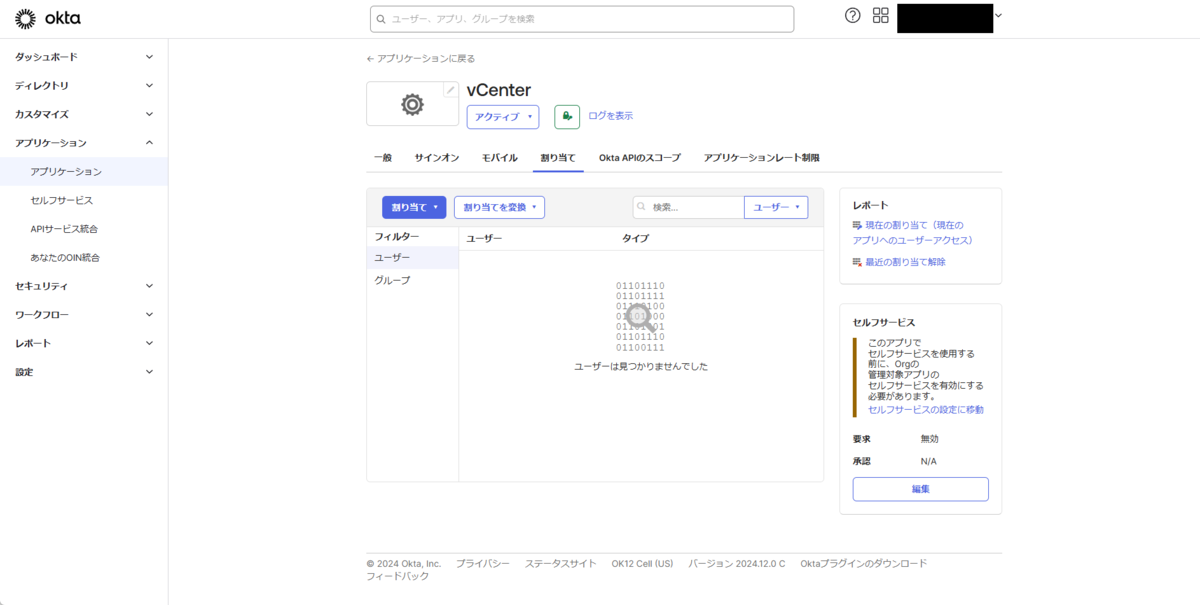Switch to the Okta APIのスコープ tab
The image size is (1200, 605).
(640, 158)
